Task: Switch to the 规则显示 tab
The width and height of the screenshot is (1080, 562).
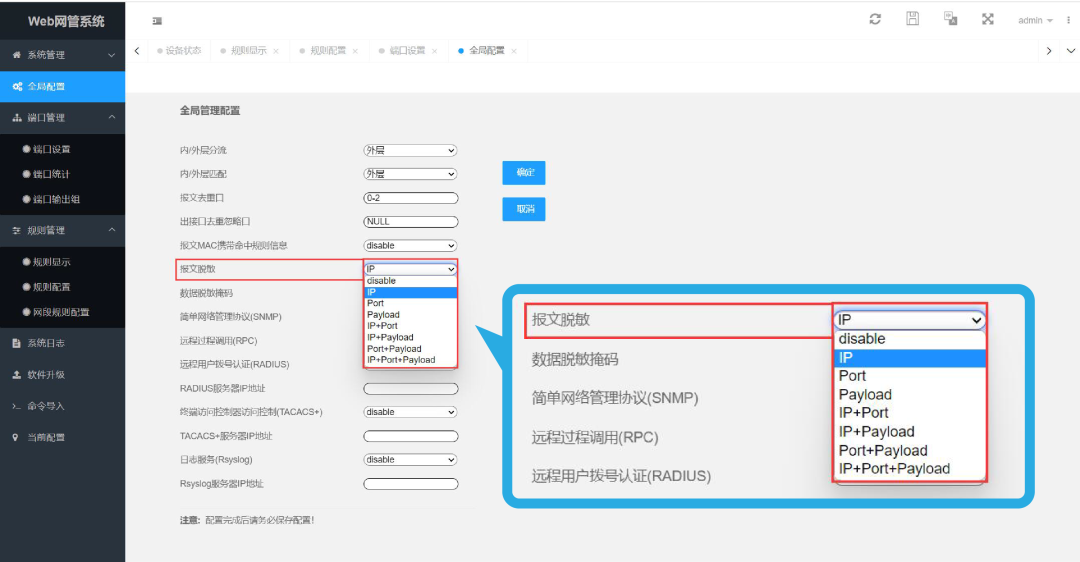Action: pos(248,50)
